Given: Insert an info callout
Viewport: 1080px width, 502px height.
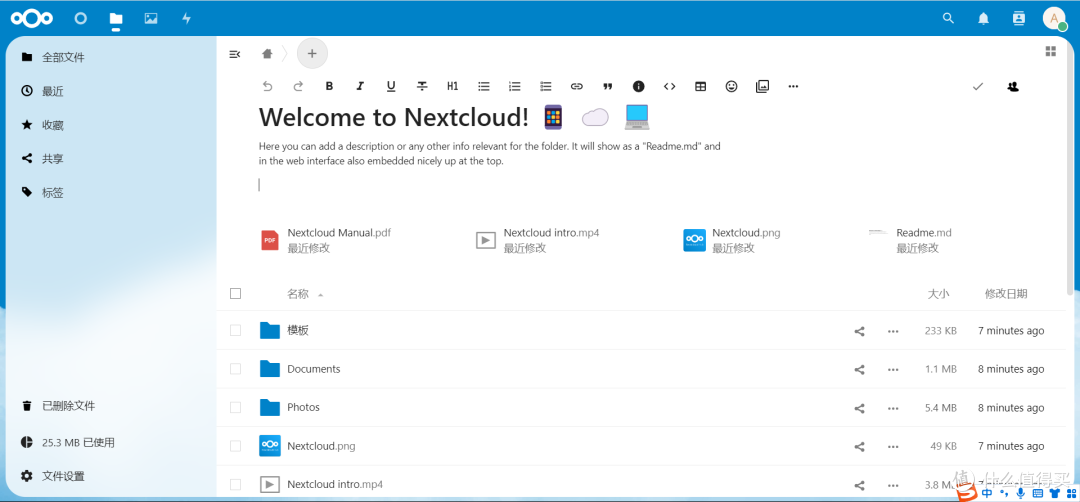Looking at the screenshot, I should [638, 87].
